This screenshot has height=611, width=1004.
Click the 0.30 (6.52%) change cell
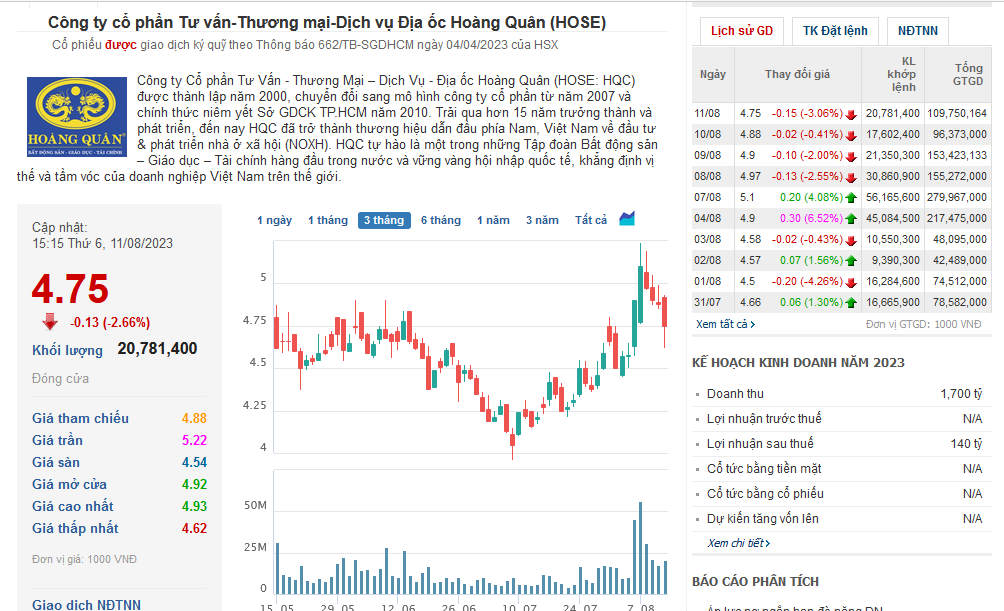(x=811, y=218)
